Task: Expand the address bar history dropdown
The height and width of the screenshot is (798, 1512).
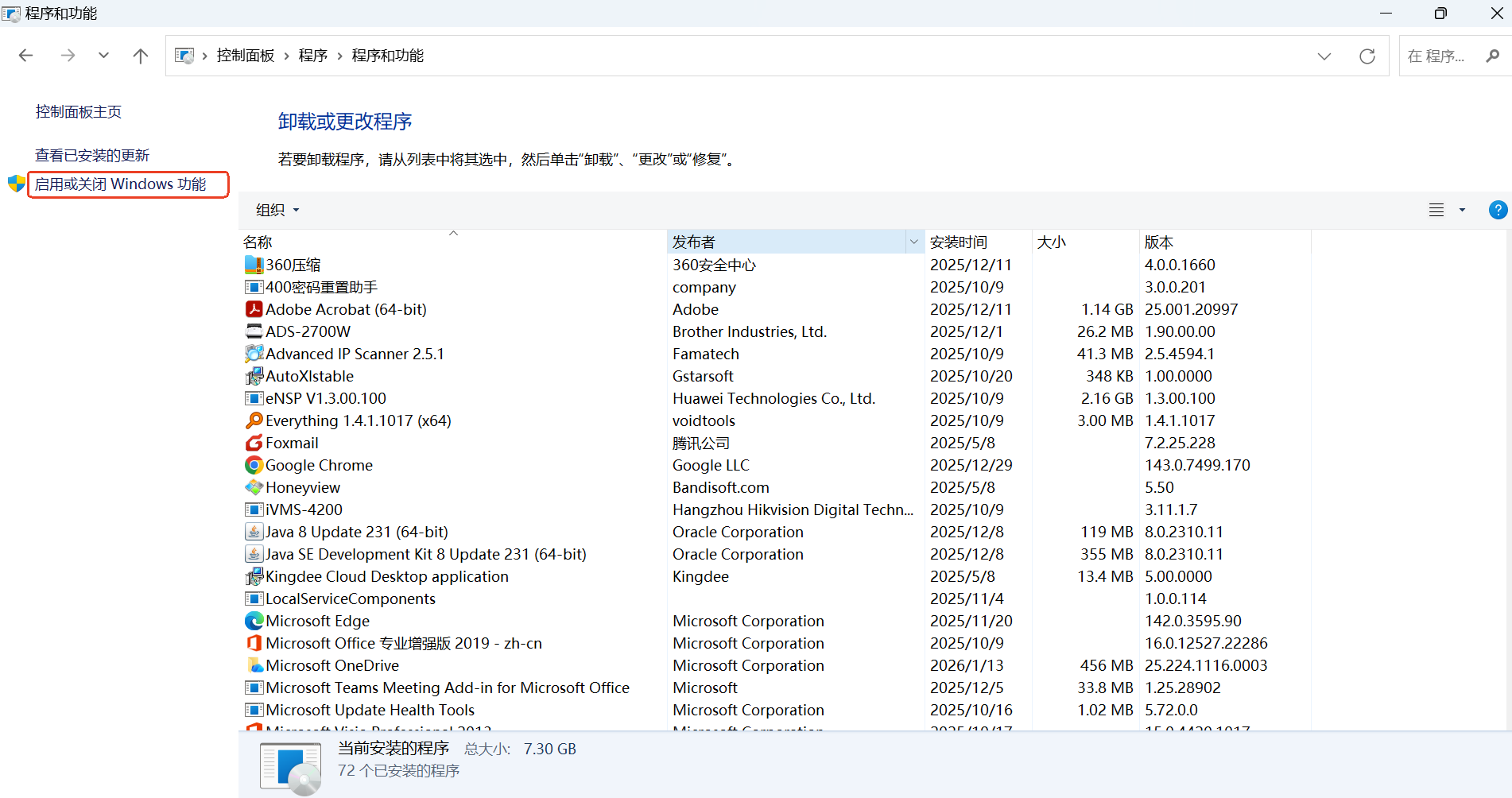Action: click(1324, 56)
